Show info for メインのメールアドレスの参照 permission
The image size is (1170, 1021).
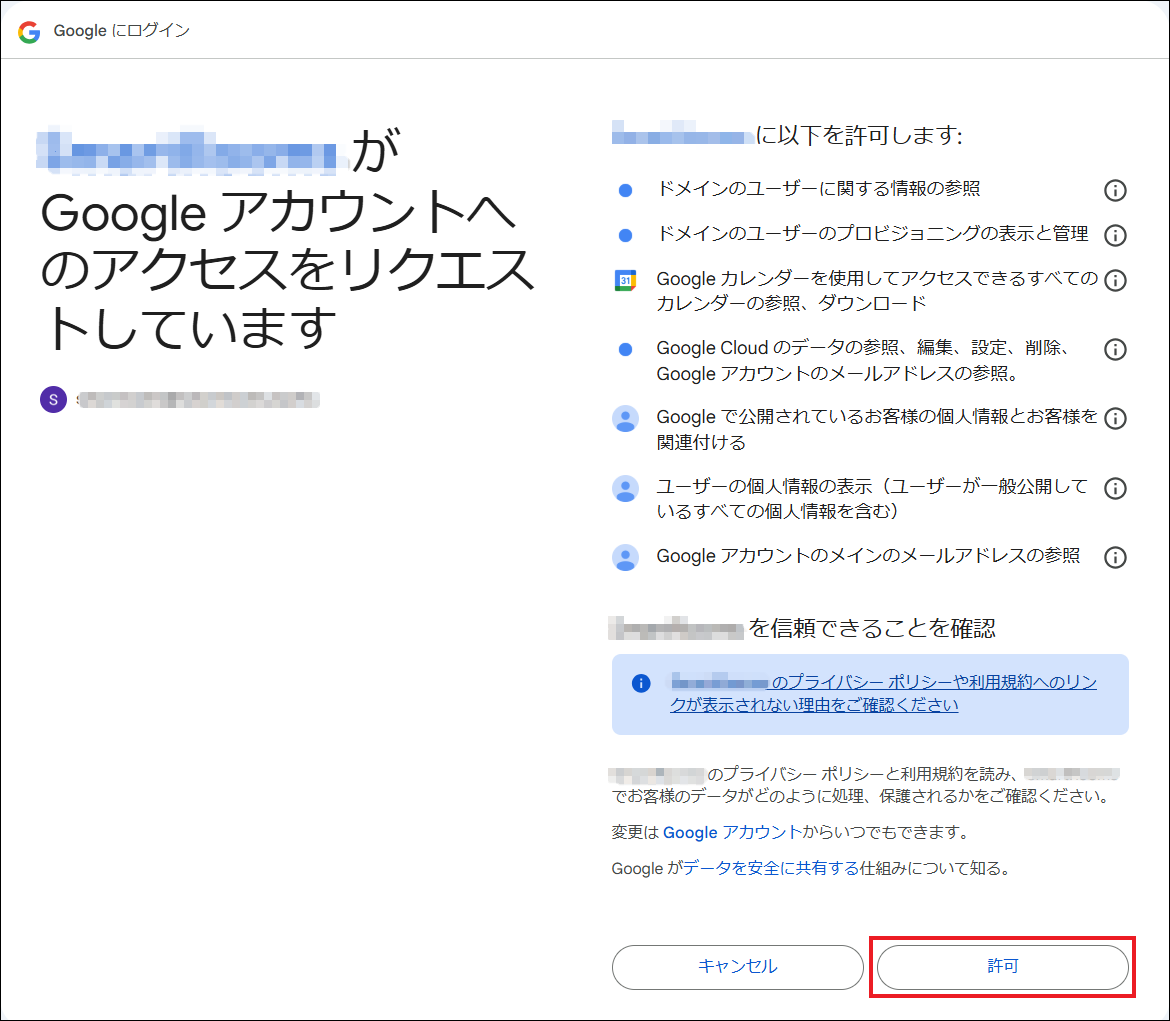coord(1115,557)
